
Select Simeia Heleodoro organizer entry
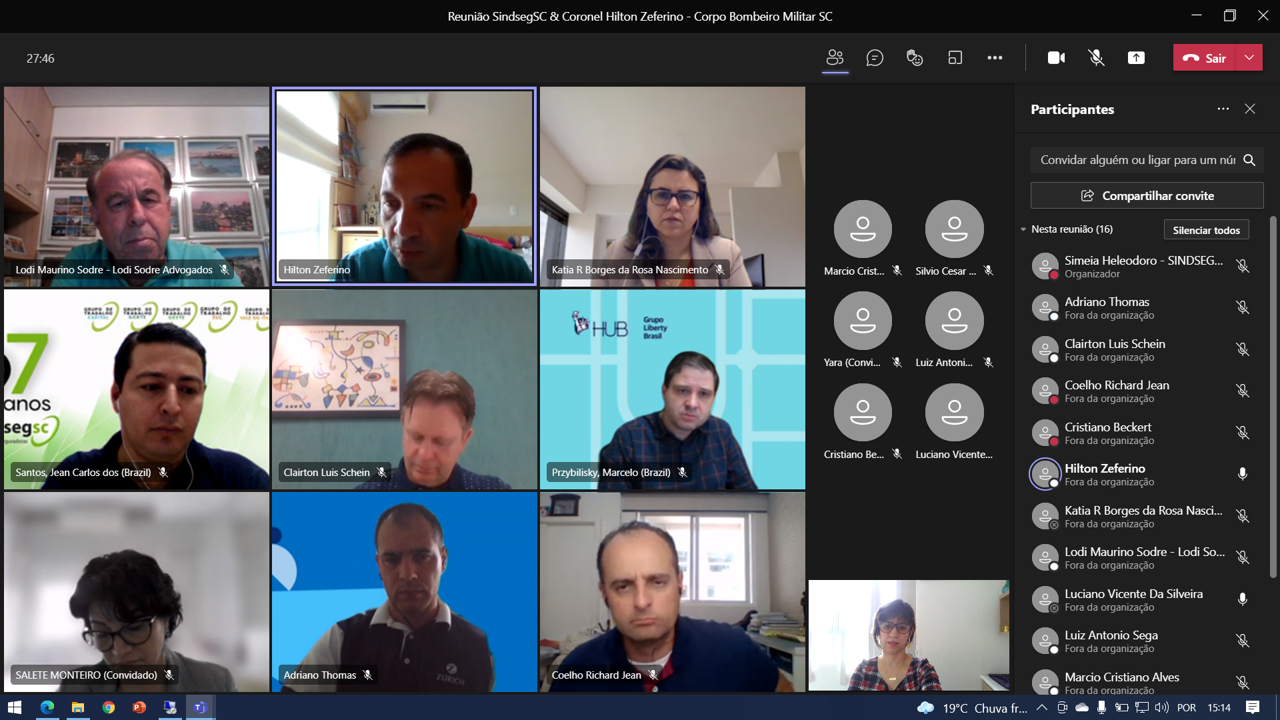click(1140, 266)
